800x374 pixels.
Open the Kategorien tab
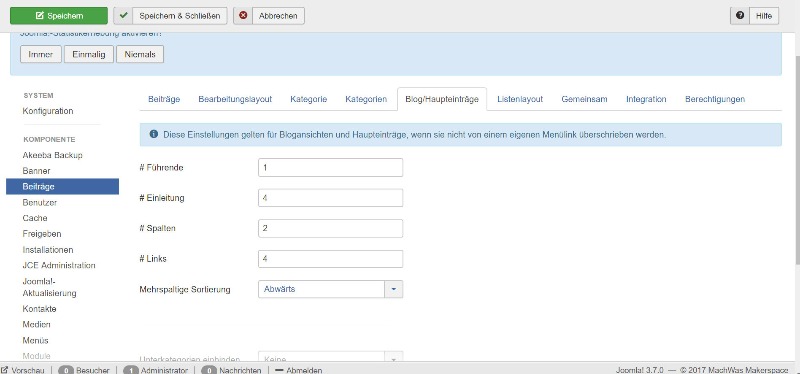pyautogui.click(x=366, y=99)
